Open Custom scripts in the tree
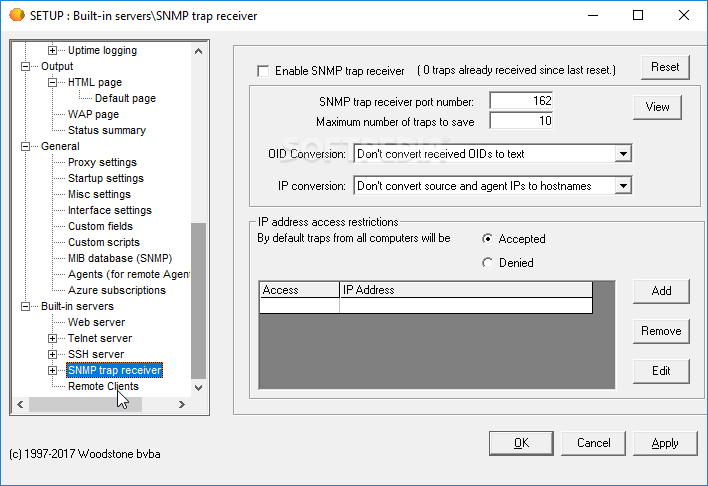Image resolution: width=708 pixels, height=486 pixels. [x=104, y=243]
